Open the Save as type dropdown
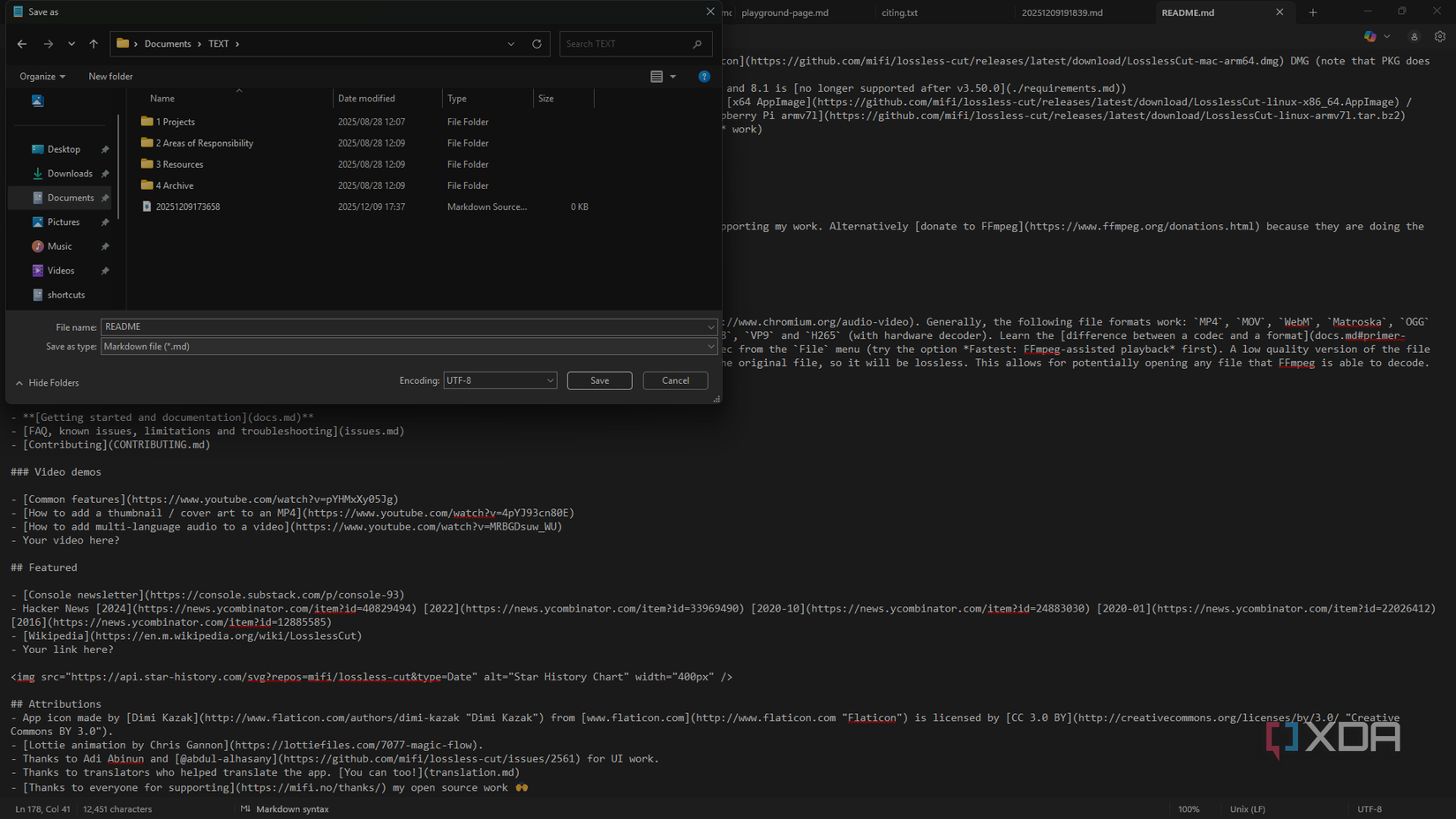This screenshot has width=1456, height=819. coord(711,346)
